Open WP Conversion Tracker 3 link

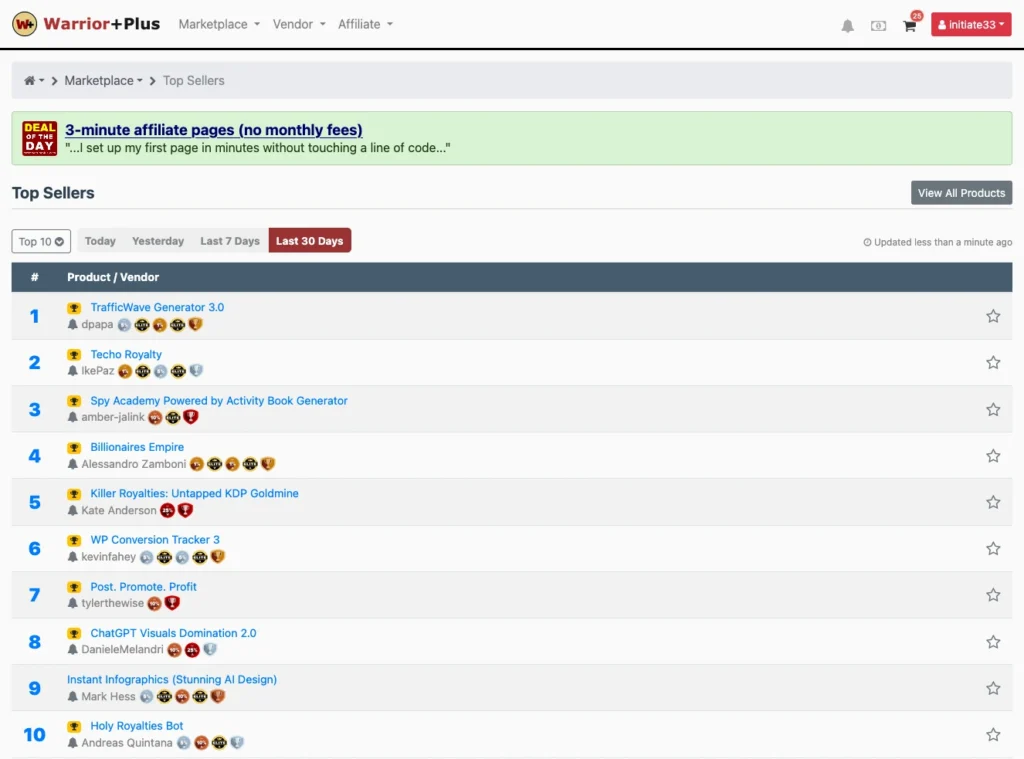[x=155, y=540]
